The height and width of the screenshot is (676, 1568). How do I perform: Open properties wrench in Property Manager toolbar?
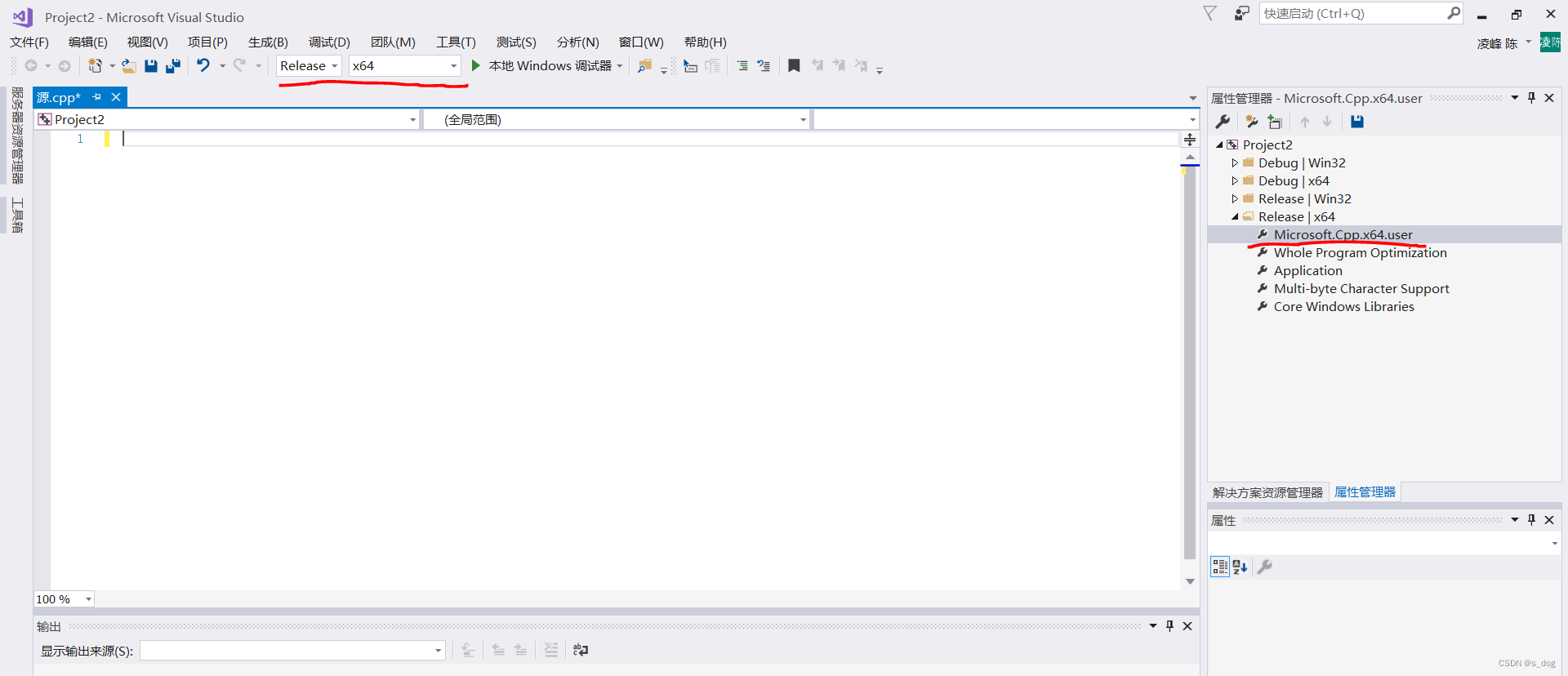[x=1223, y=122]
